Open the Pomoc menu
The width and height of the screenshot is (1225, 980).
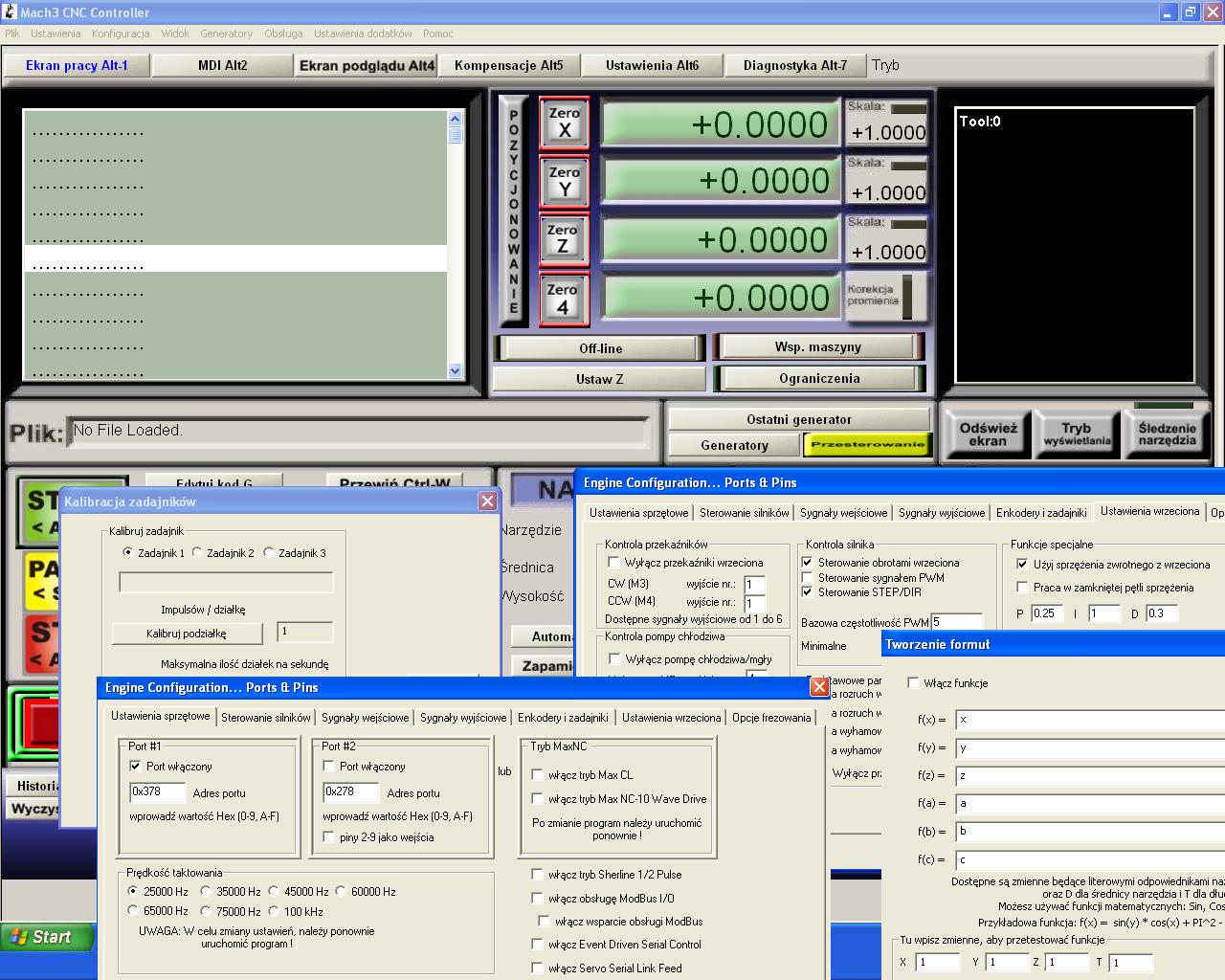click(x=438, y=33)
